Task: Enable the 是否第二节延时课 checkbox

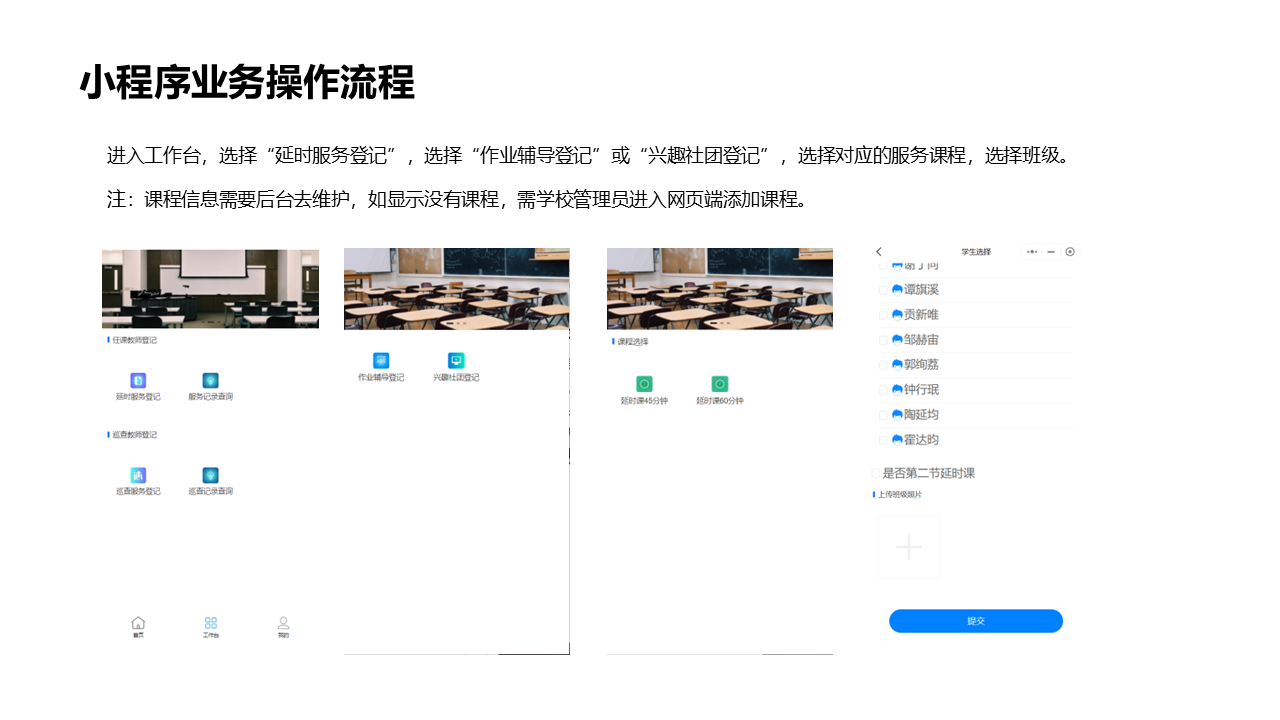Action: click(x=876, y=474)
